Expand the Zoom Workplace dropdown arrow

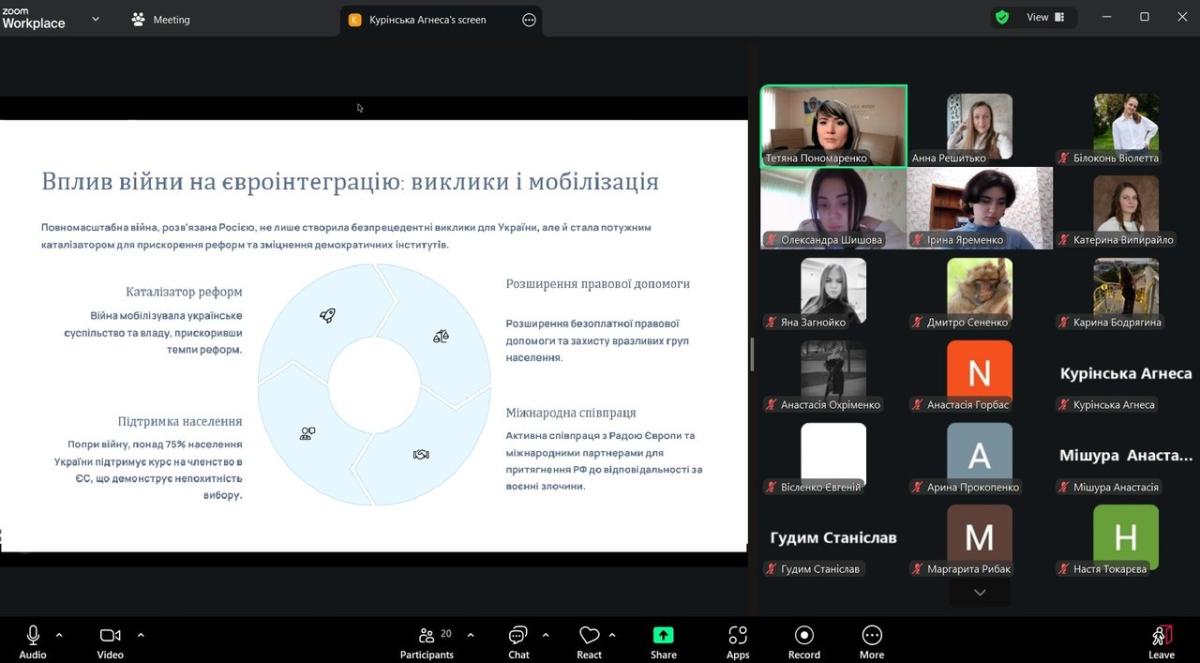tap(96, 19)
